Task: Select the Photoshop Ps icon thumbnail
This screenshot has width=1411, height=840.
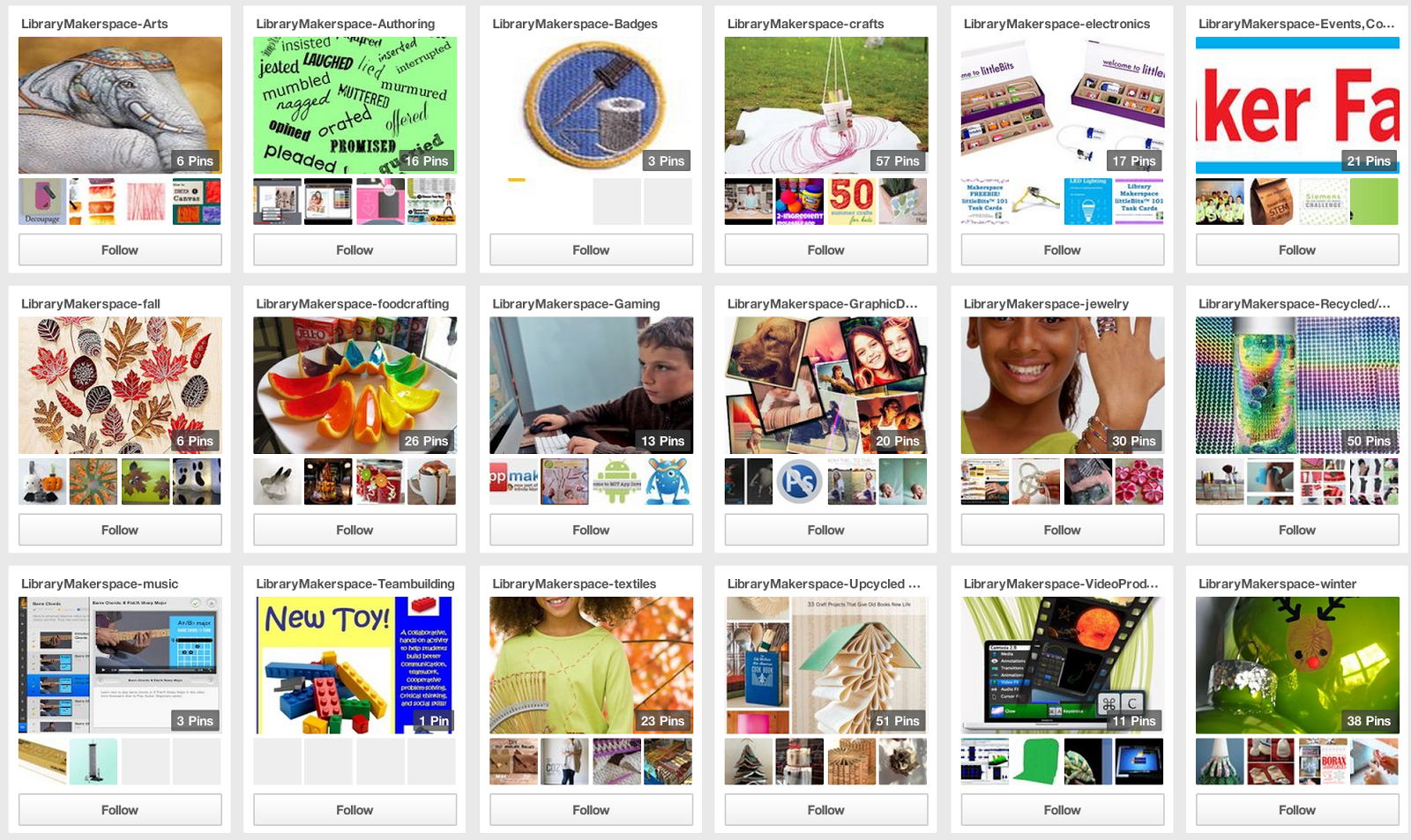Action: [799, 481]
